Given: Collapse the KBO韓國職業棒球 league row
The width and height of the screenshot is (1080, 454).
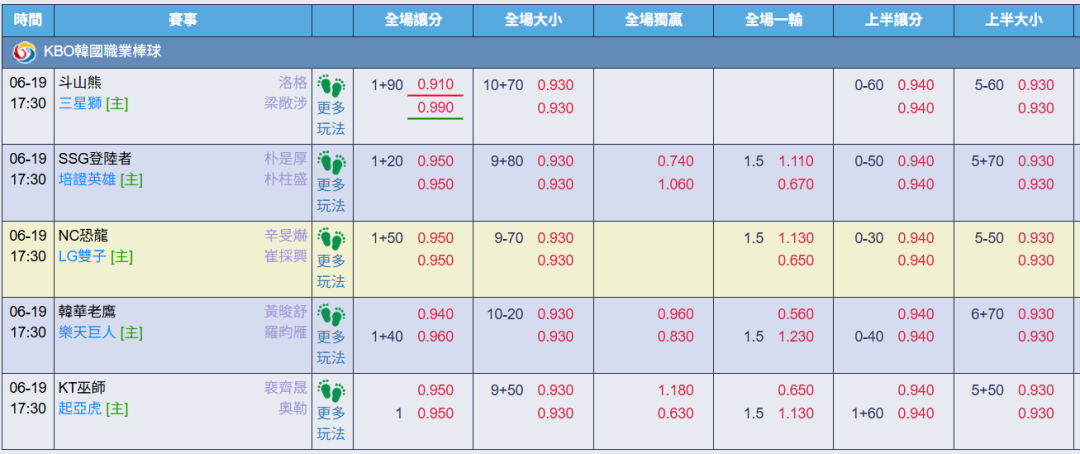Looking at the screenshot, I should (540, 52).
